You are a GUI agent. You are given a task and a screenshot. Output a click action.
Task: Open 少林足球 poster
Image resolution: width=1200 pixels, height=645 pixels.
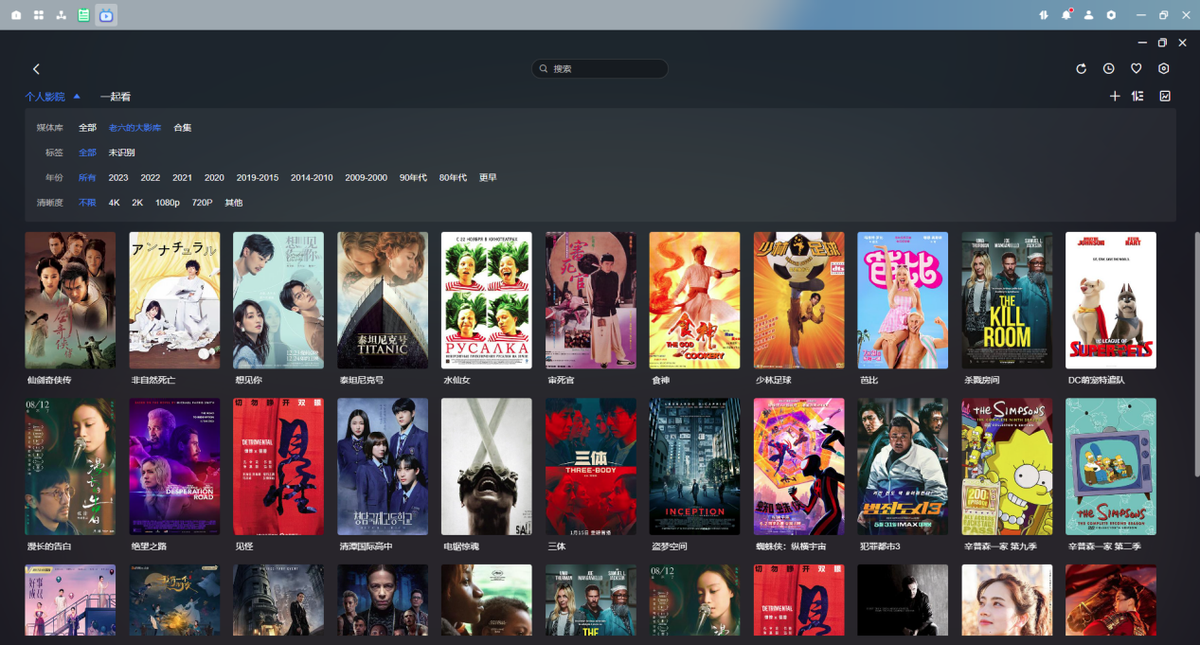[799, 300]
